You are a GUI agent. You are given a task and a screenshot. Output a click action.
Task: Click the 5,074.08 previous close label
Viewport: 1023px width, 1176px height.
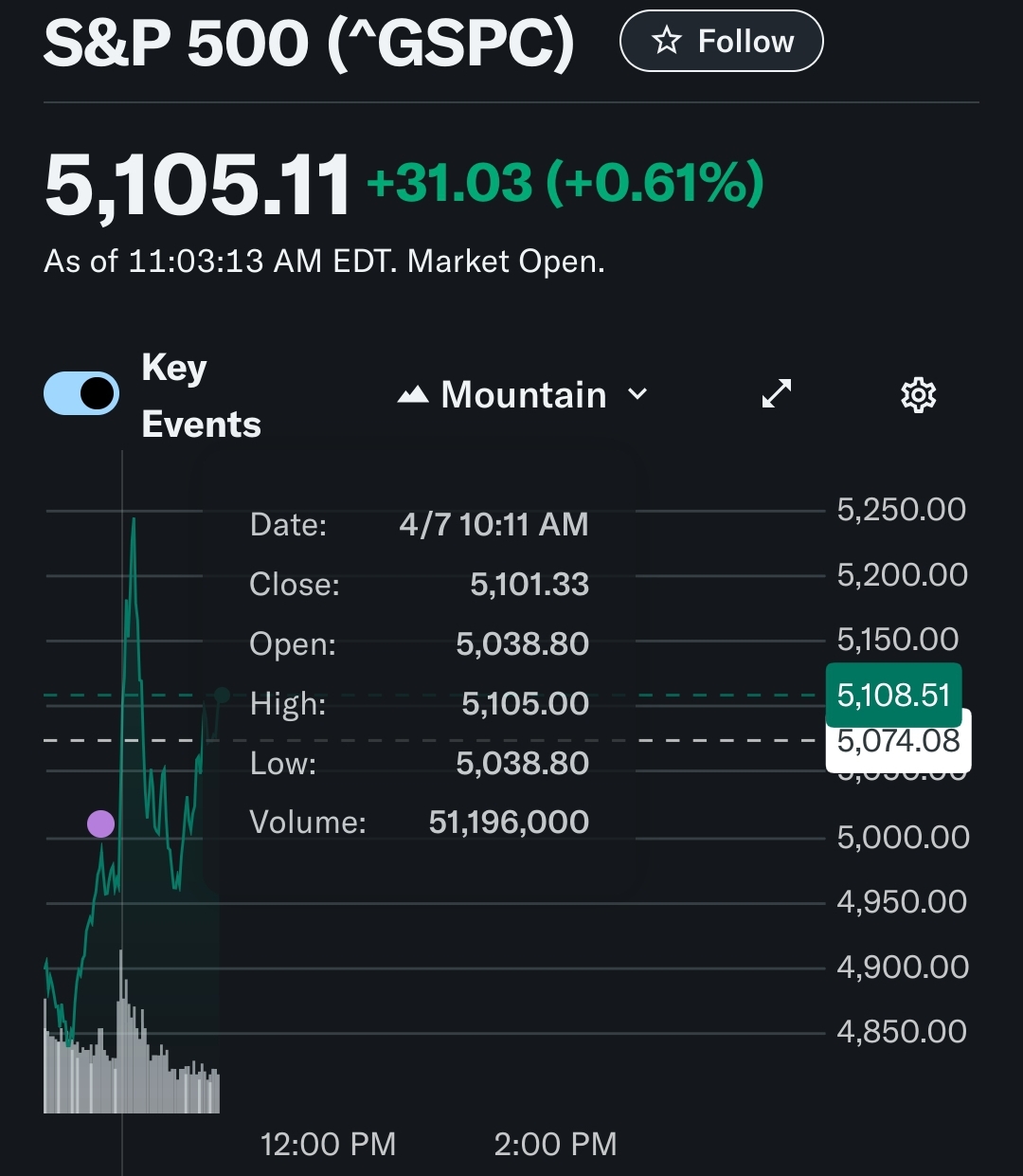point(898,740)
